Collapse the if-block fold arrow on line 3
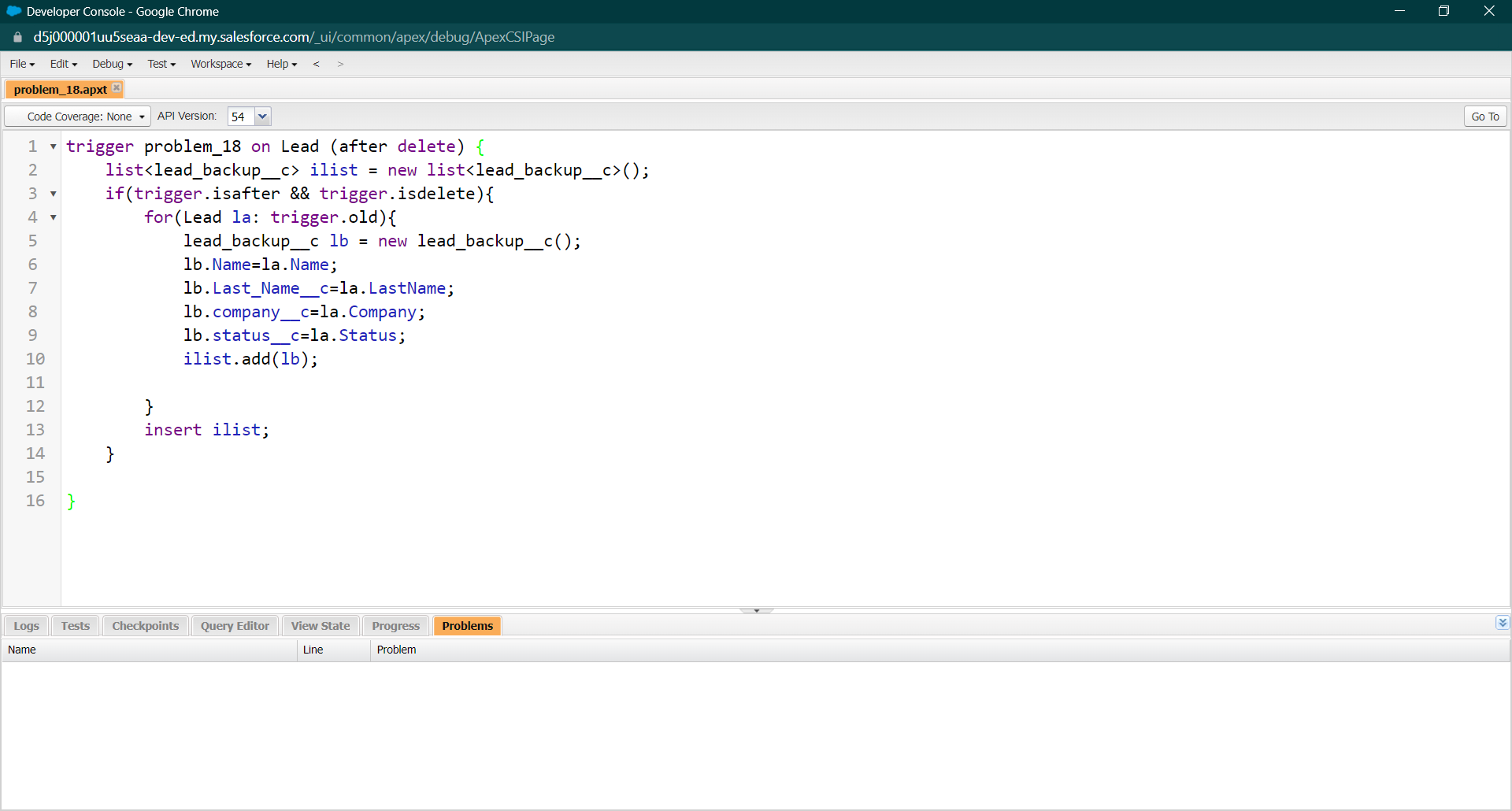This screenshot has width=1512, height=811. pyautogui.click(x=52, y=194)
